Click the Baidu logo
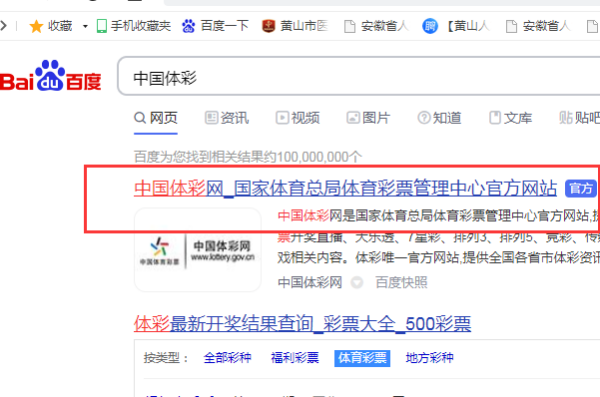This screenshot has width=600, height=397. pyautogui.click(x=51, y=76)
